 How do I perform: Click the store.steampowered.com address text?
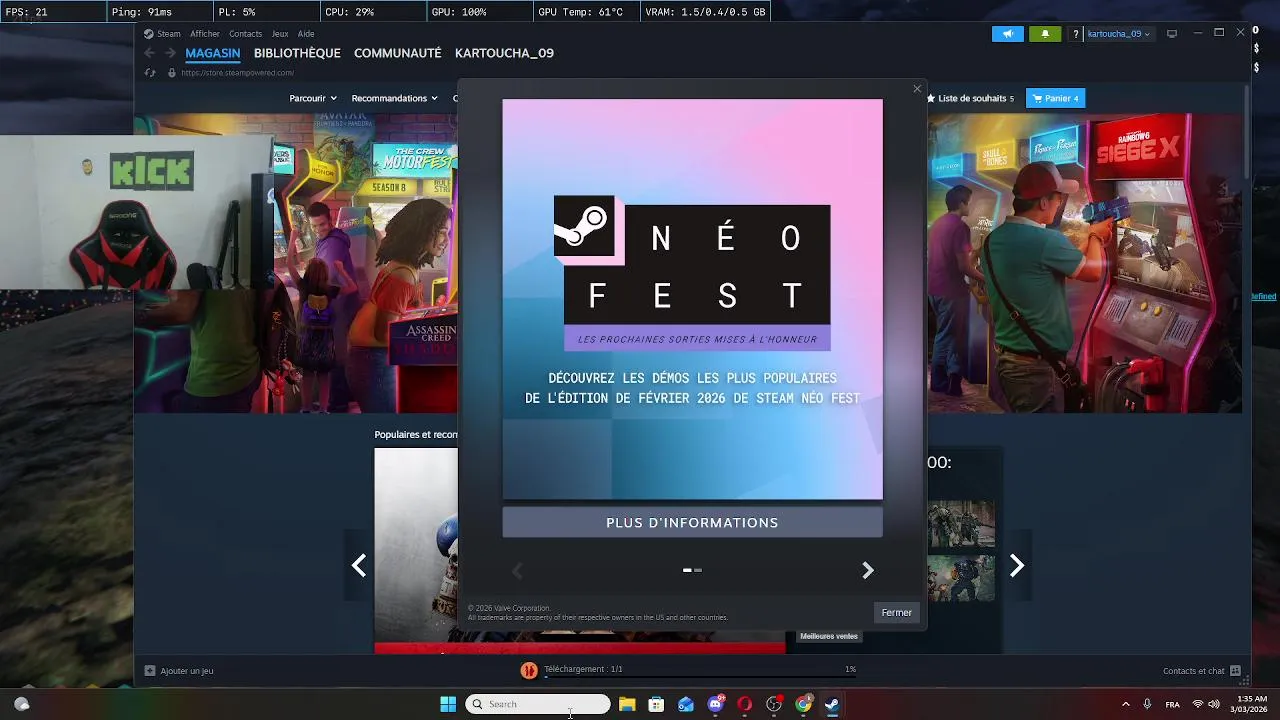(238, 73)
